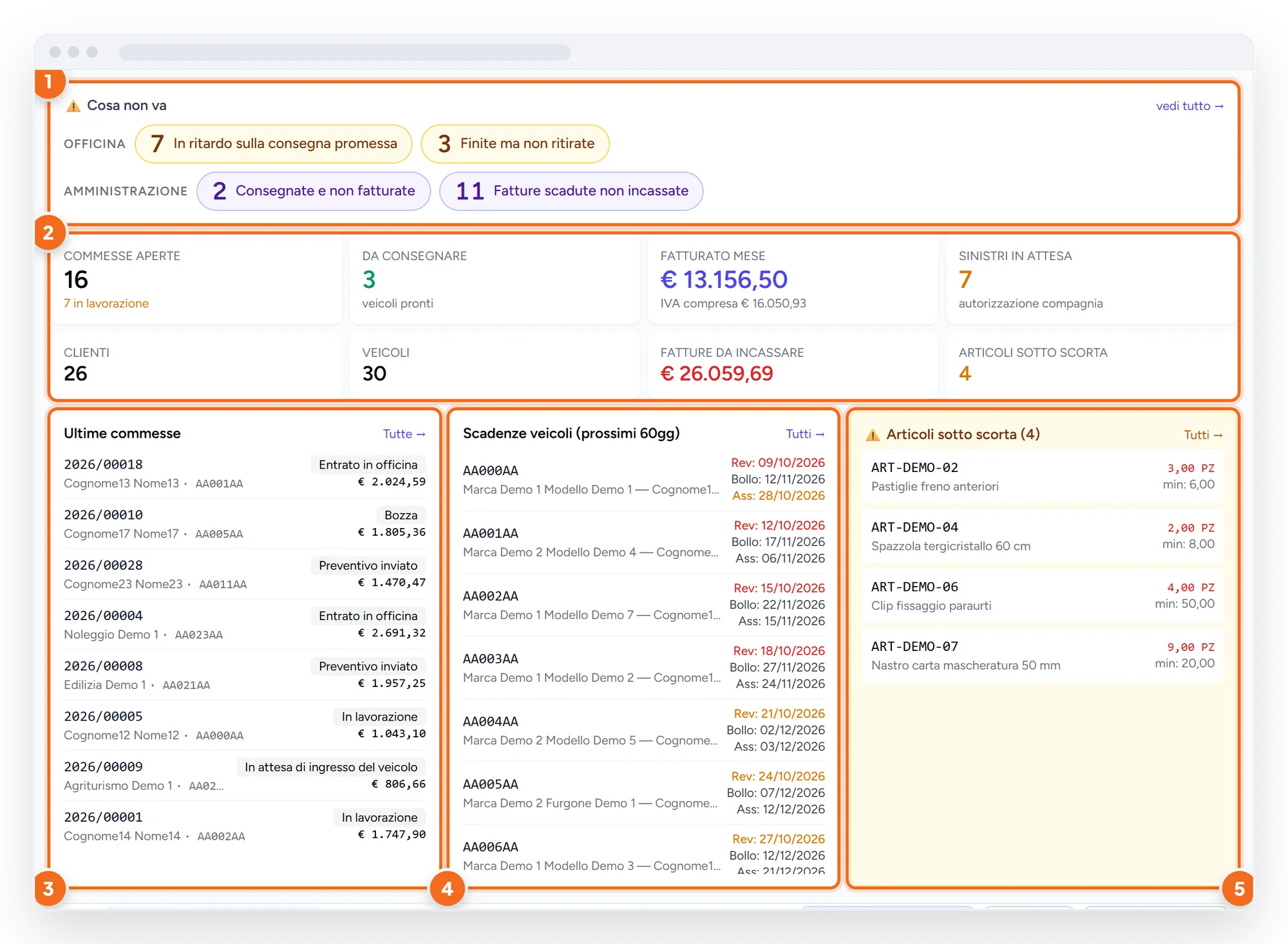Open article ART-DEMO-04 Spazzola tergicristallo
Screen dimensions: 1288x944
pos(1043,536)
